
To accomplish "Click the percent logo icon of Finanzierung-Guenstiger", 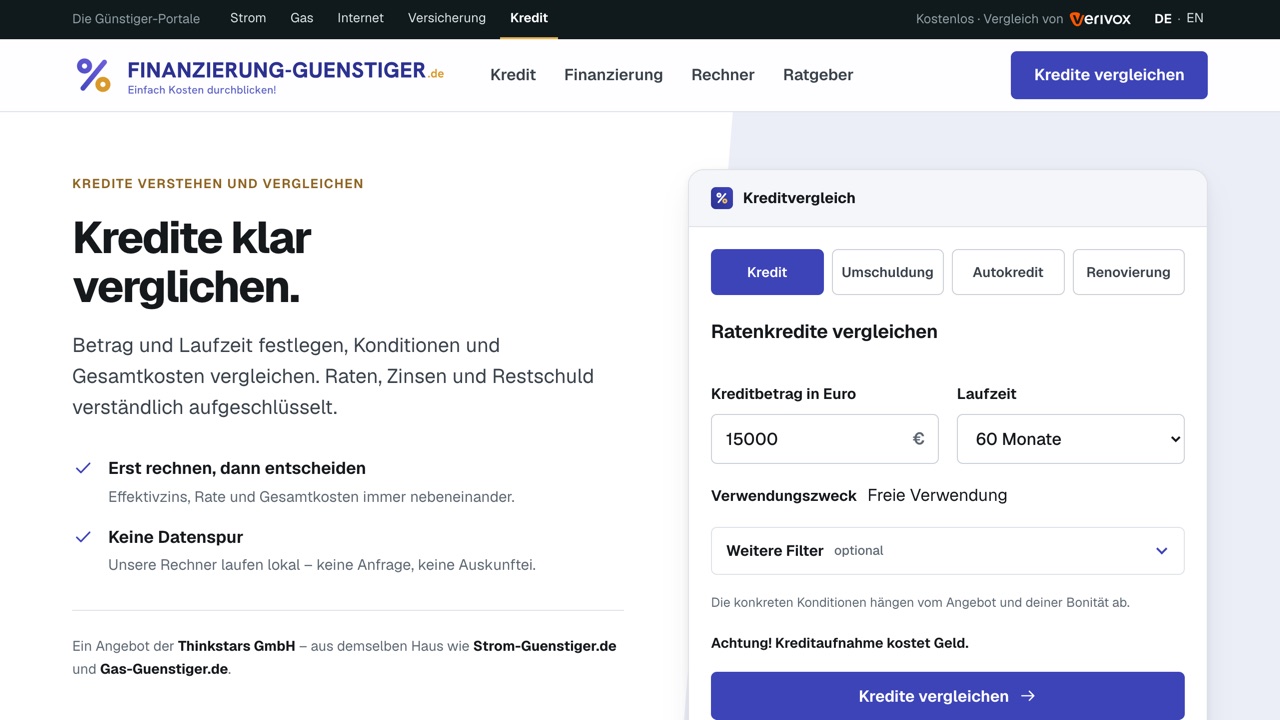I will (x=94, y=75).
